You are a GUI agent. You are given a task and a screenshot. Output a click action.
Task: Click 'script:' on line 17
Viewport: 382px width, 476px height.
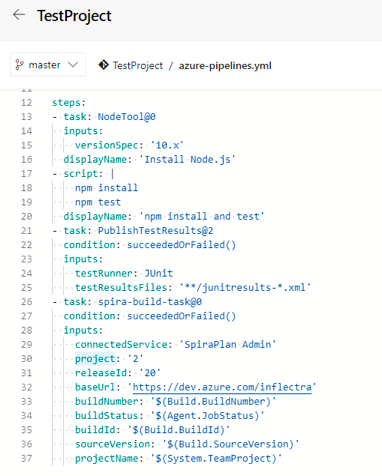pyautogui.click(x=83, y=174)
